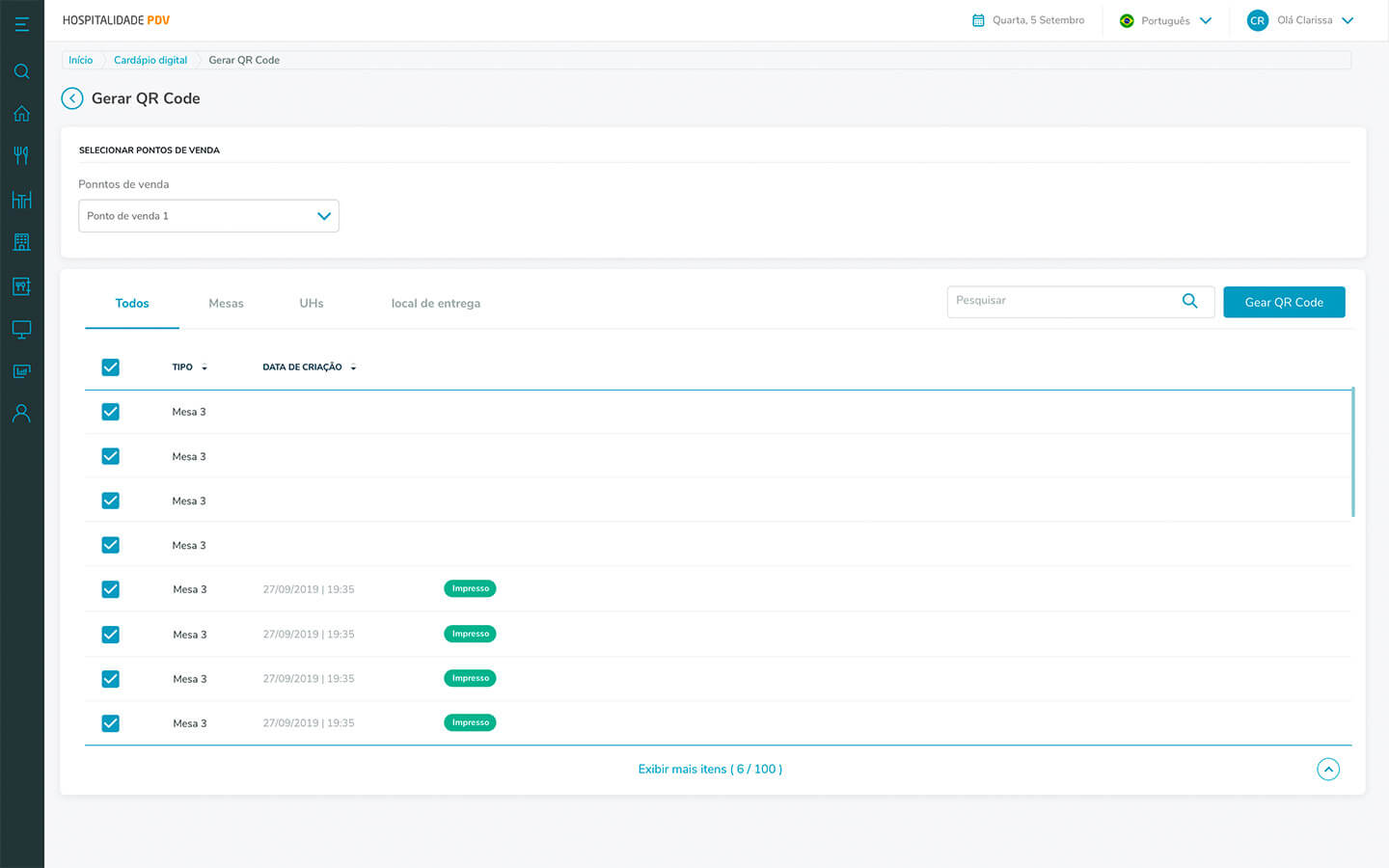
Task: Uncheck the first Mesa 3 row checkbox
Action: point(111,412)
